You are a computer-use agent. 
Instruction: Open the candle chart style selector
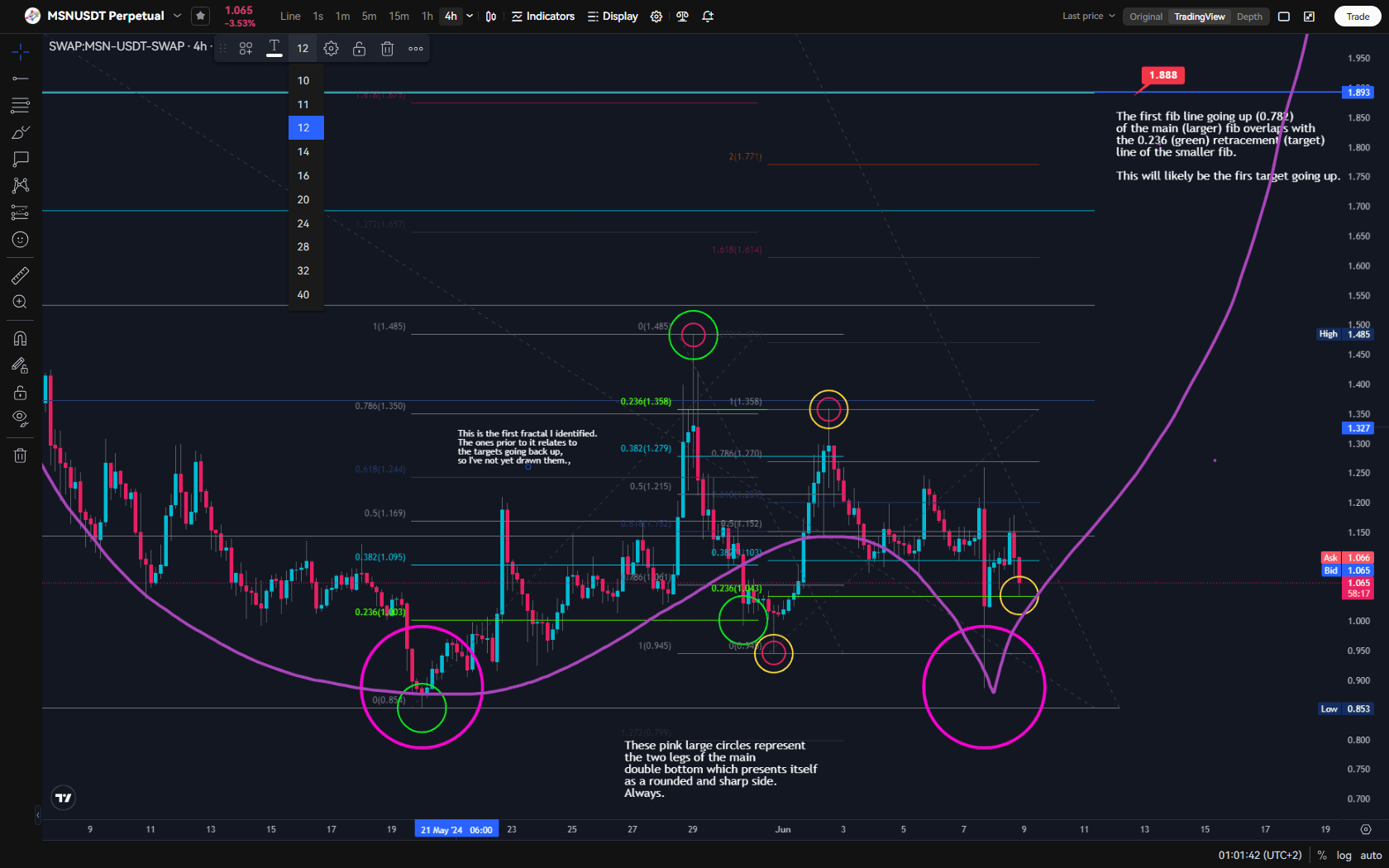click(x=491, y=16)
